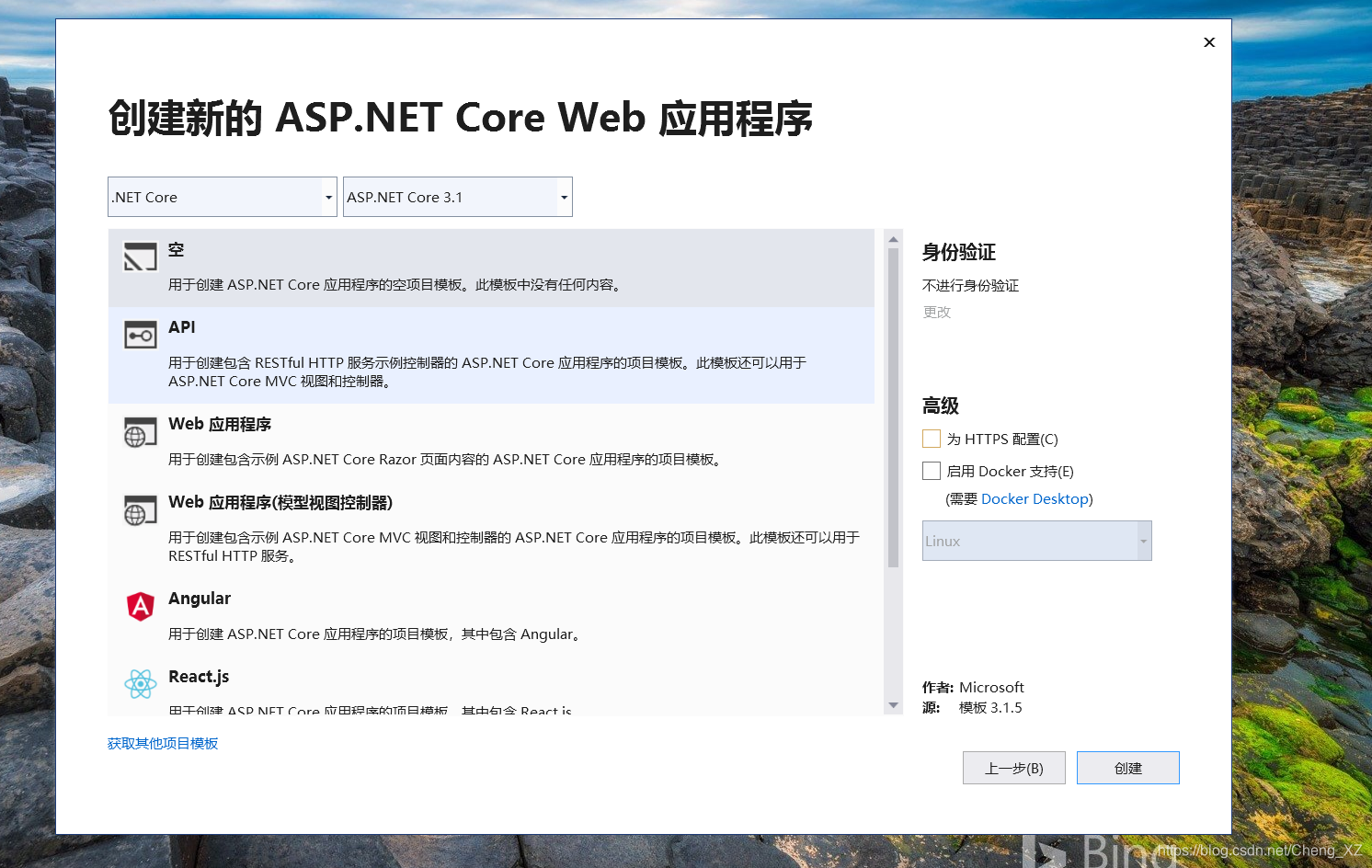Enable the 为 HTTPS 配置 checkbox
Image resolution: width=1372 pixels, height=868 pixels.
pos(932,439)
